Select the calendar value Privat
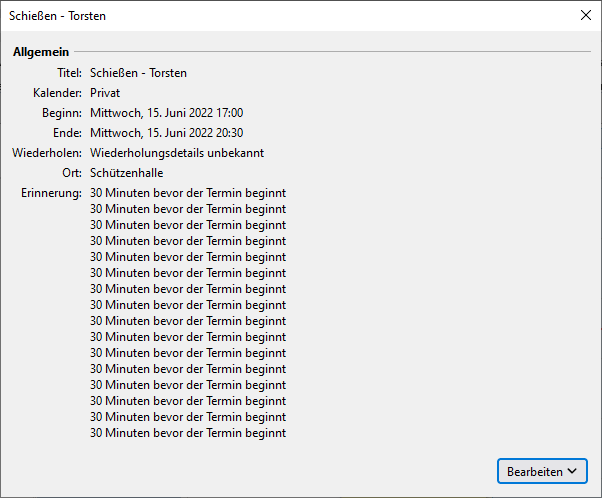602x498 pixels. tap(106, 93)
